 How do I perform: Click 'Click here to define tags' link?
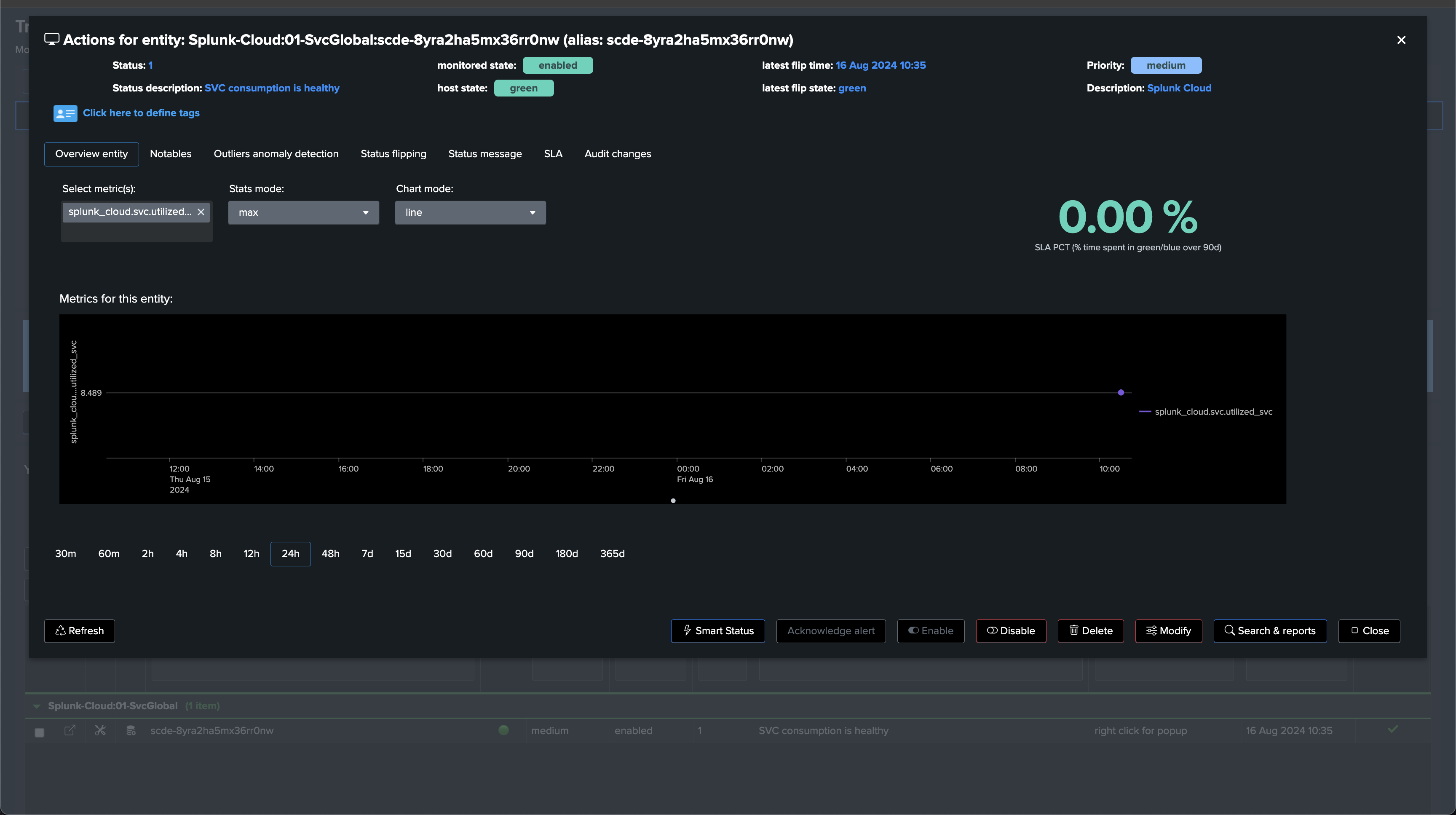(x=141, y=113)
